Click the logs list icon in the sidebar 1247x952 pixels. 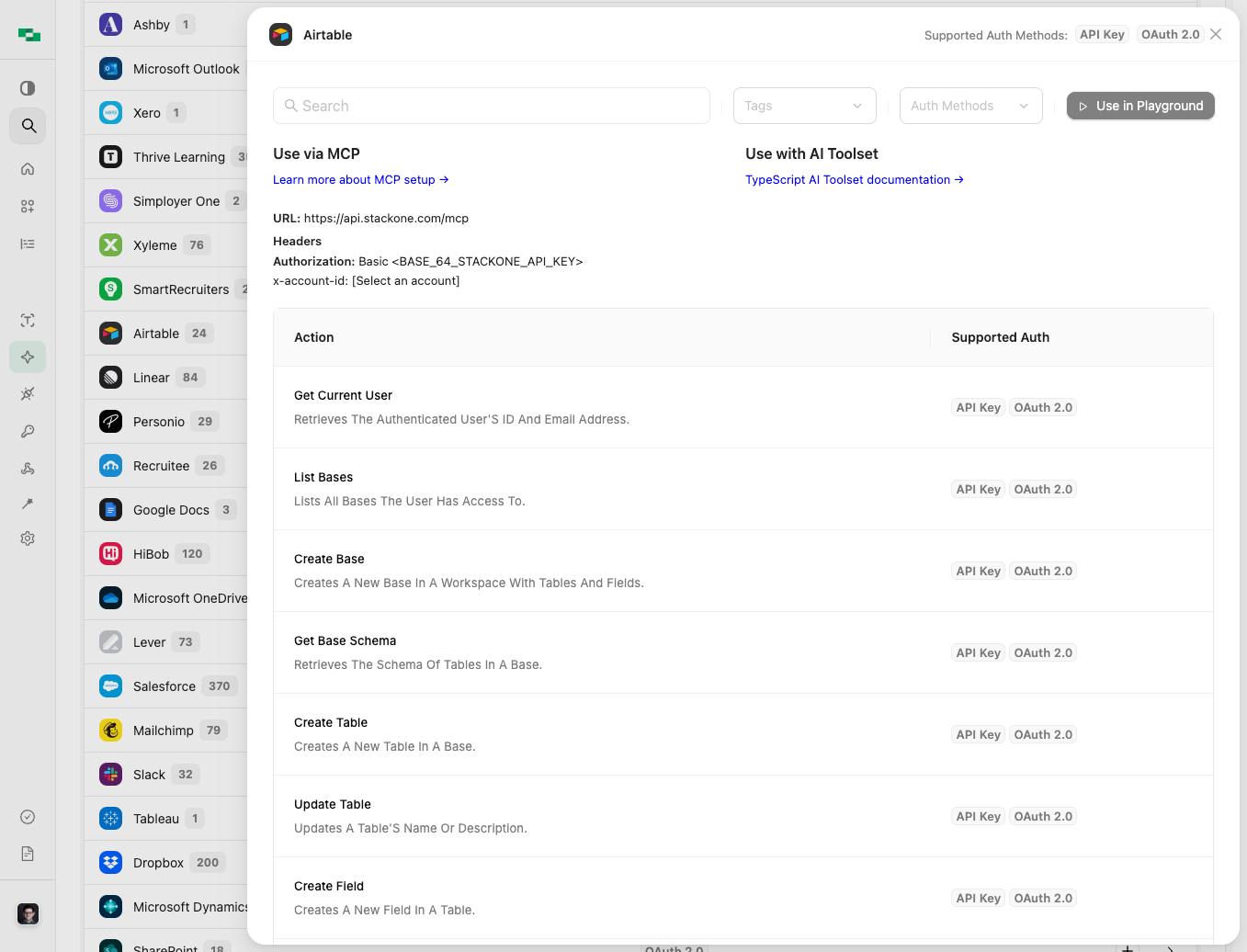28,243
